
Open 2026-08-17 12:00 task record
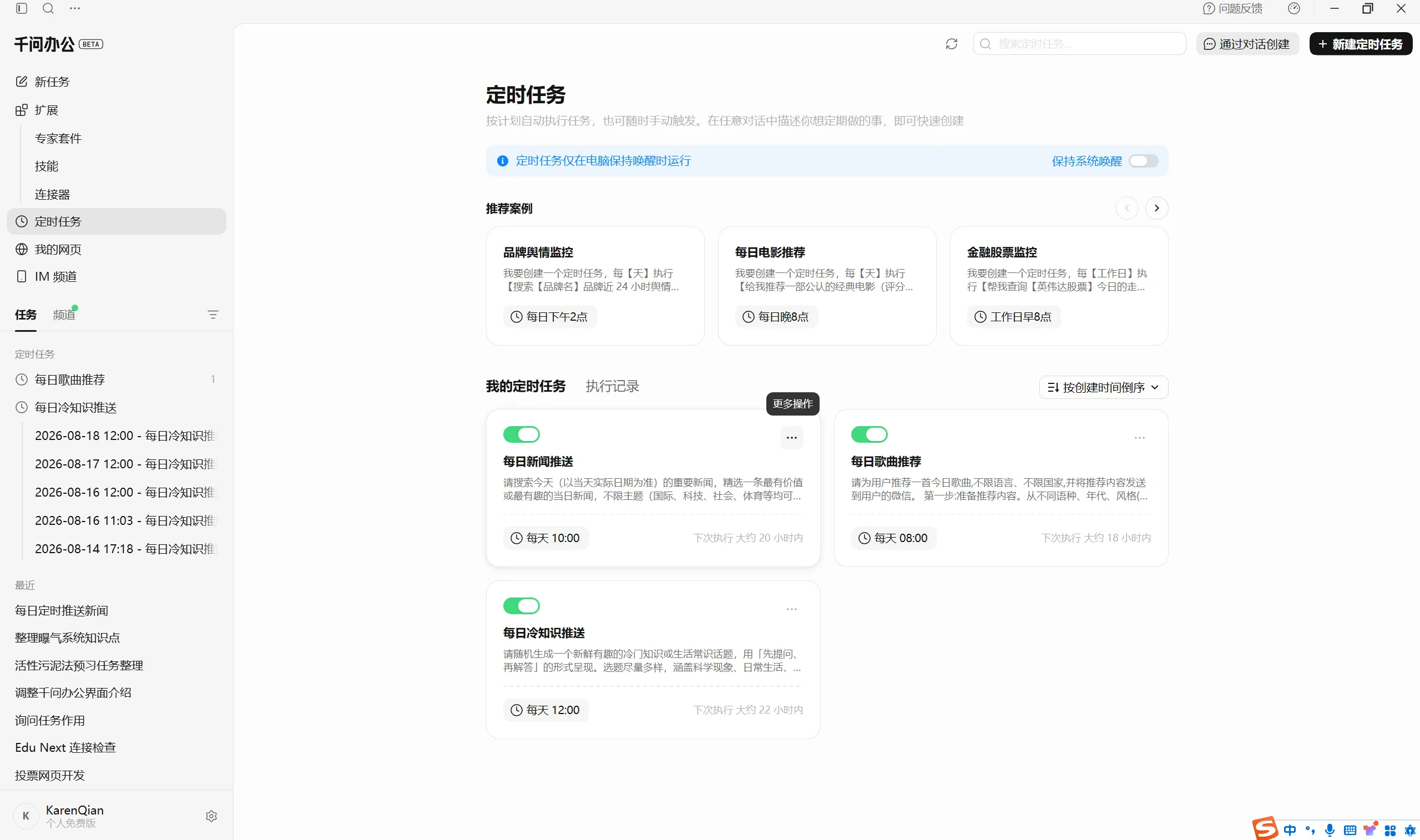coord(124,464)
